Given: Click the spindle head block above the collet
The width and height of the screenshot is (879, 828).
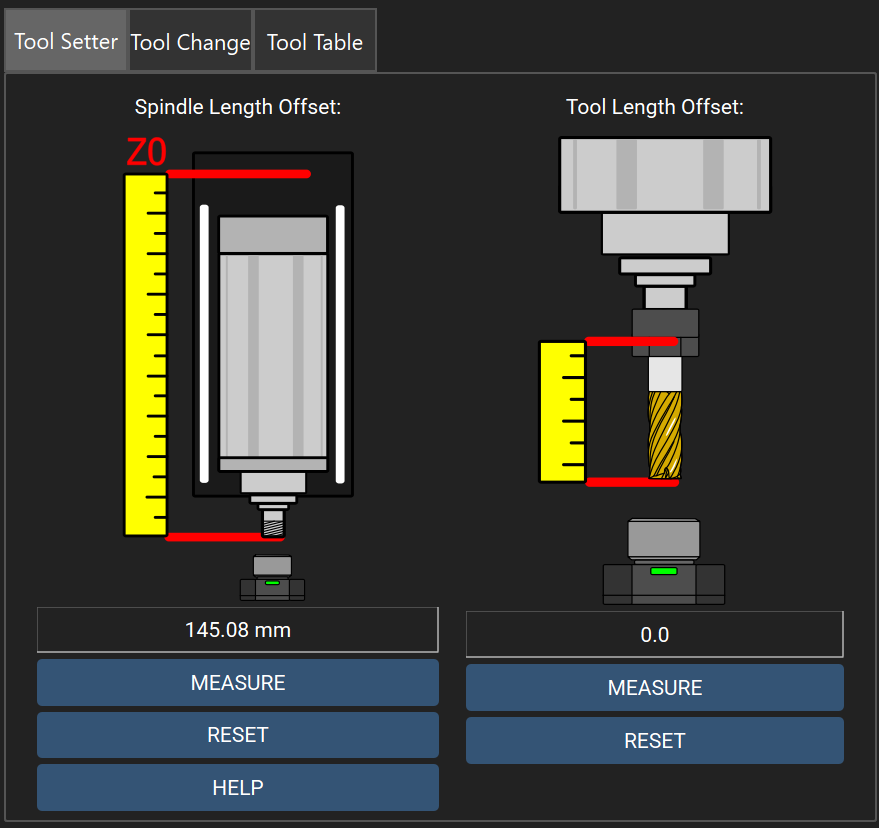Looking at the screenshot, I should 665,175.
